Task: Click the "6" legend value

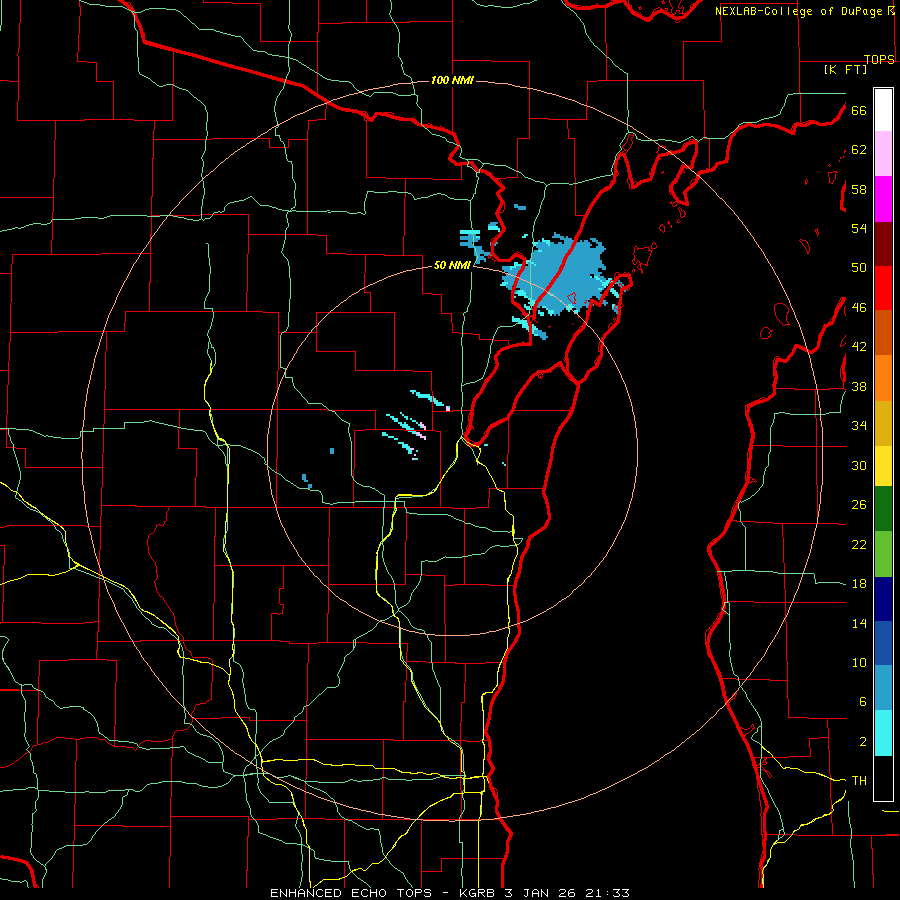Action: pos(862,702)
